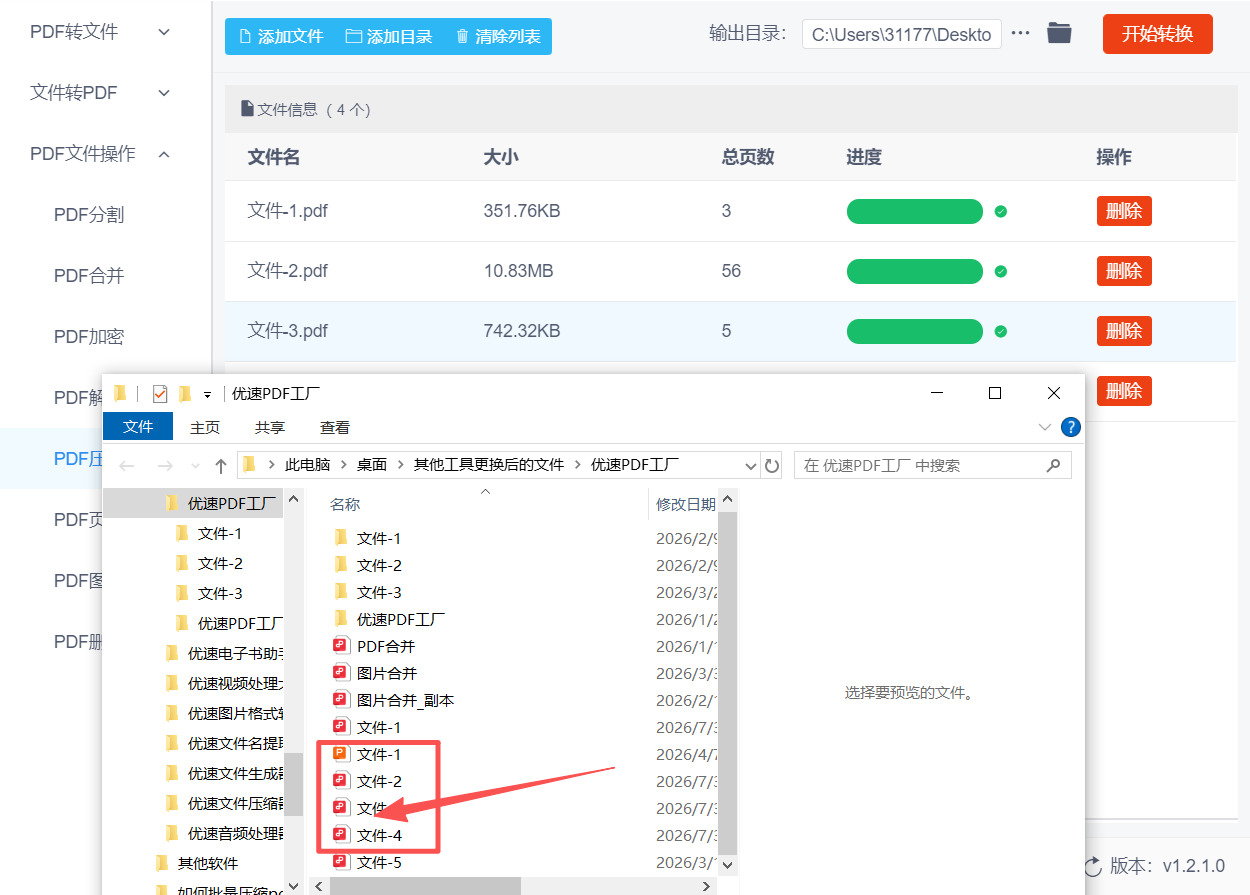Start conversion with 开始转换

[1158, 34]
